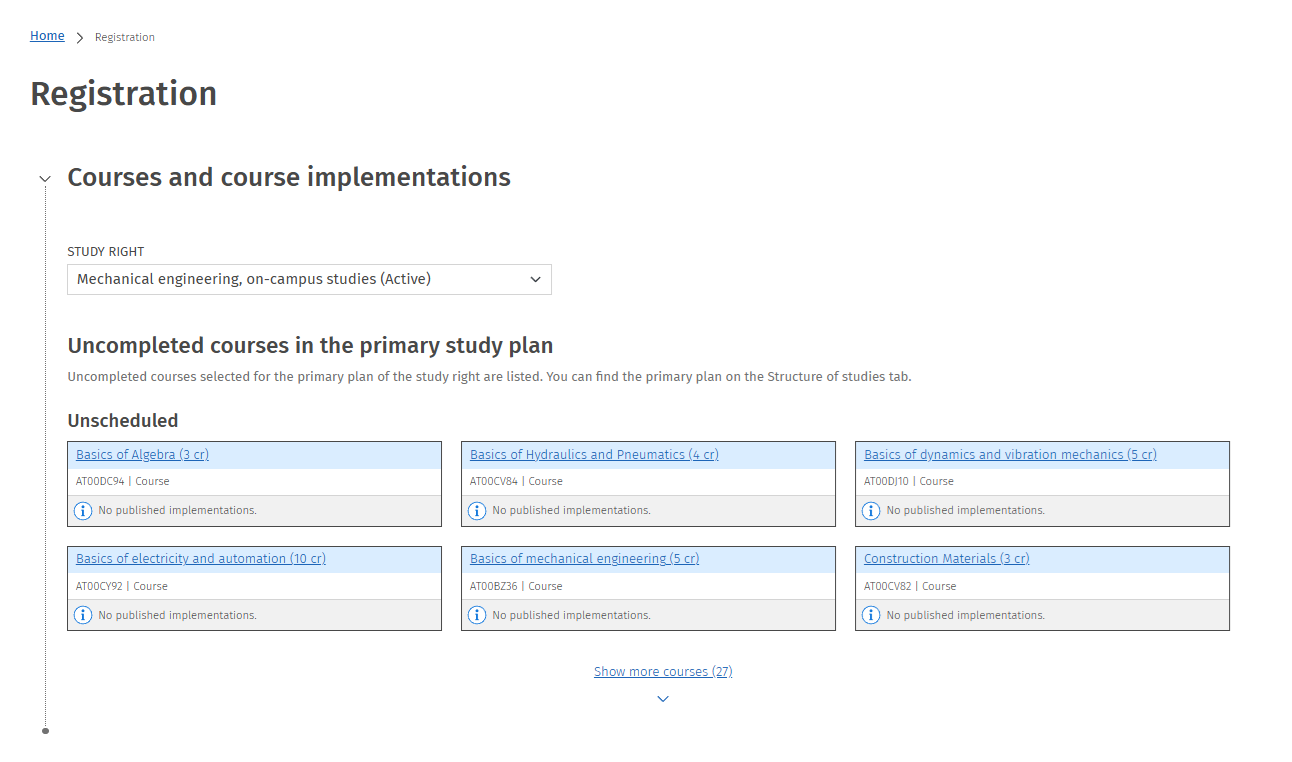This screenshot has height=762, width=1292.
Task: Open Basics of dynamics and vibration mechanics
Action: coord(1010,455)
